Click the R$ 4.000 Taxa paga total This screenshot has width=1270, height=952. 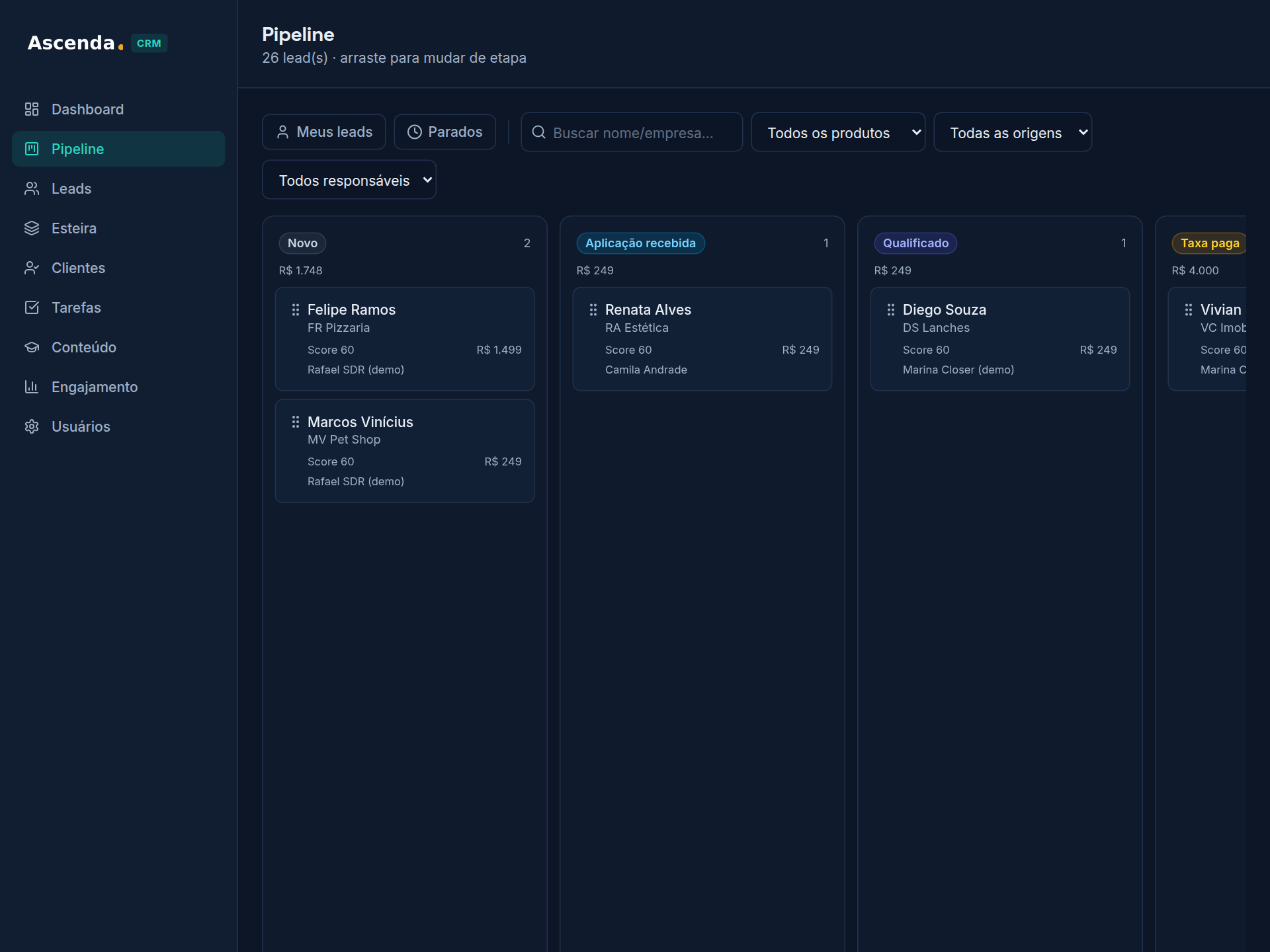click(1195, 270)
